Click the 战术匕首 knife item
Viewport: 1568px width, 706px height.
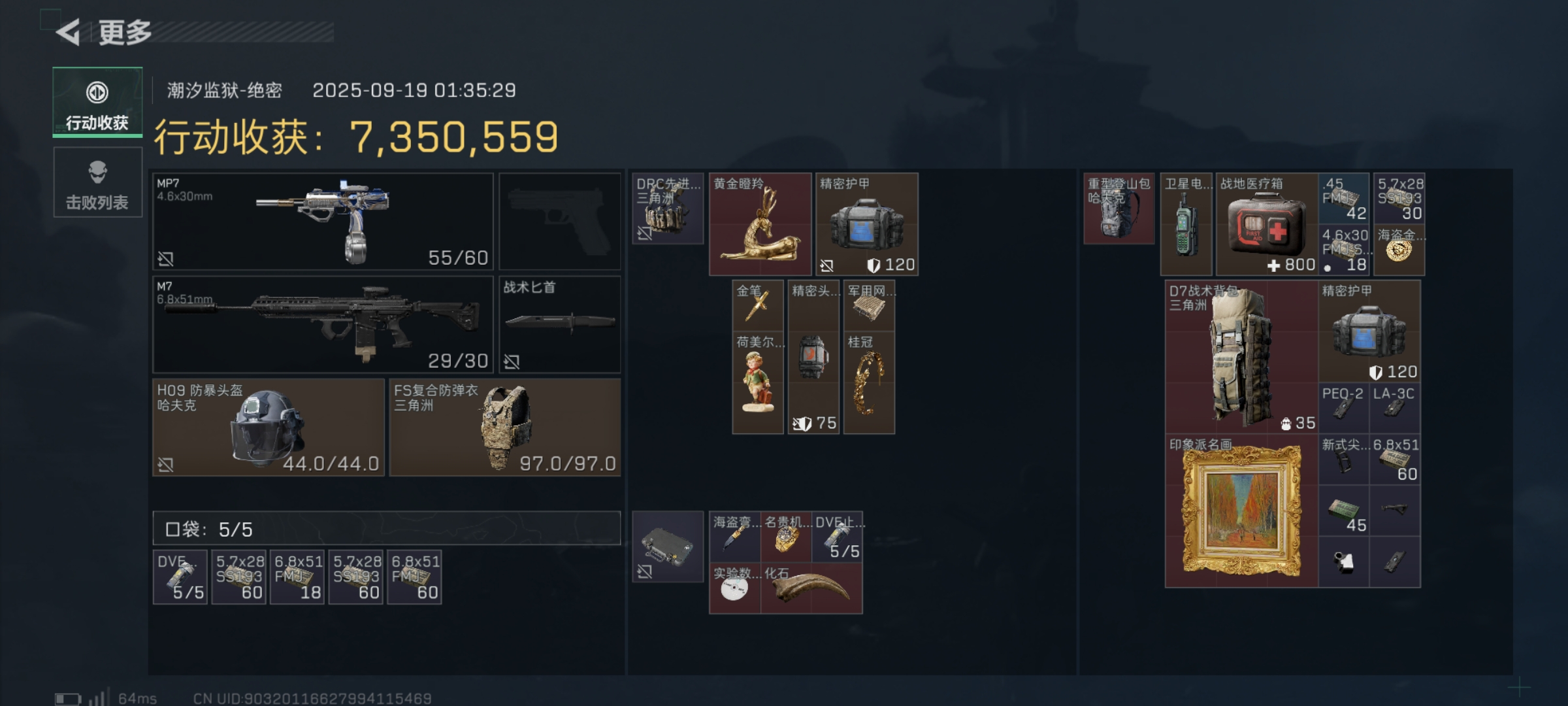click(559, 324)
